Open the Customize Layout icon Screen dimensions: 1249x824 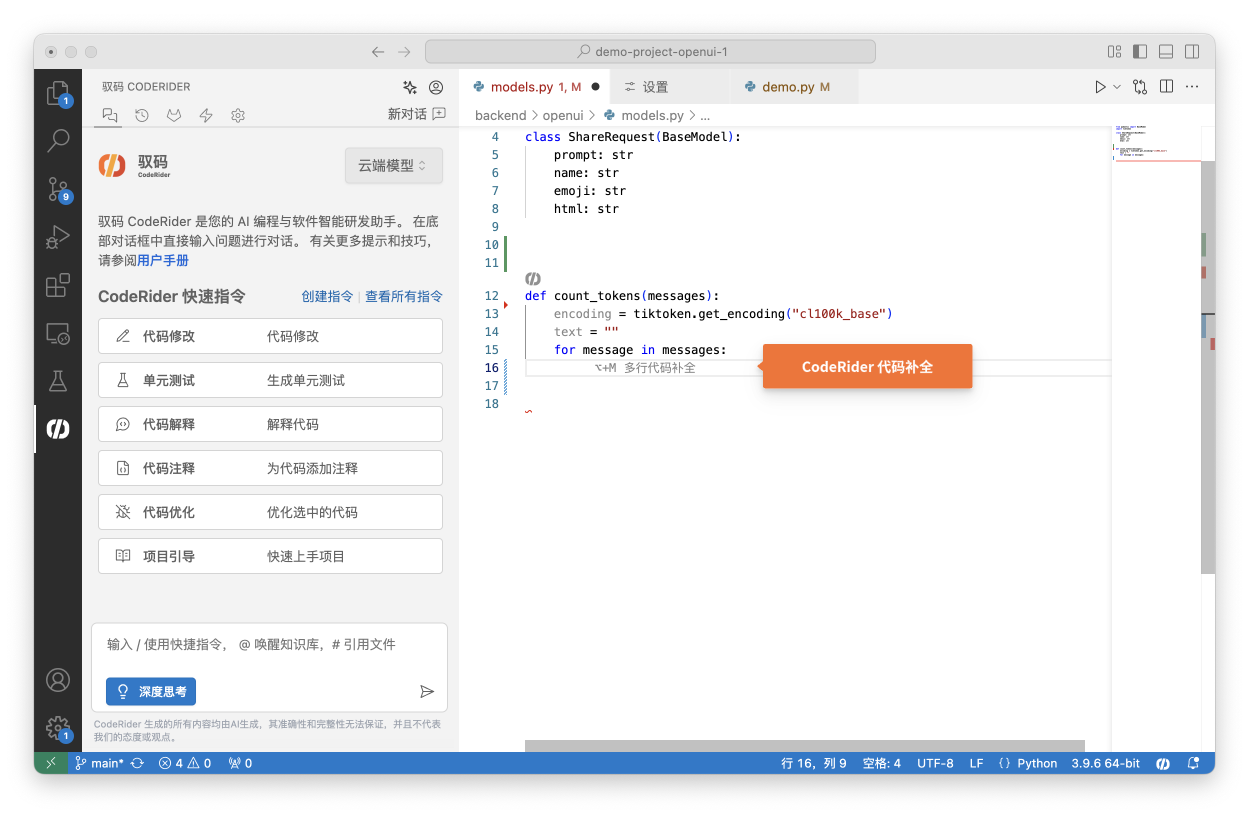click(1114, 51)
